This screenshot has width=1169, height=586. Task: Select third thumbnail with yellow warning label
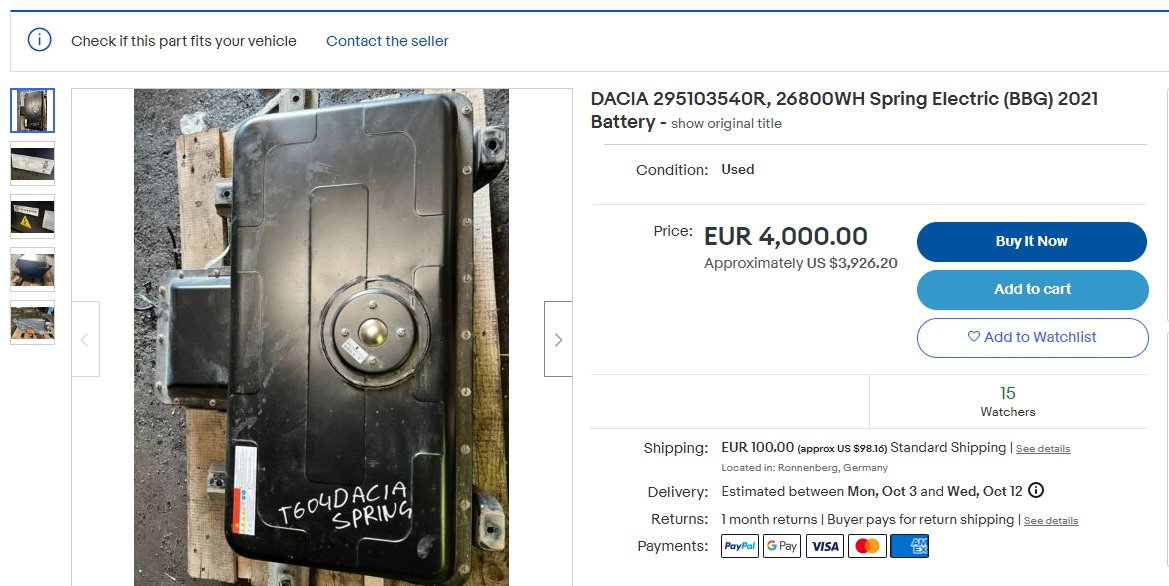click(x=32, y=216)
